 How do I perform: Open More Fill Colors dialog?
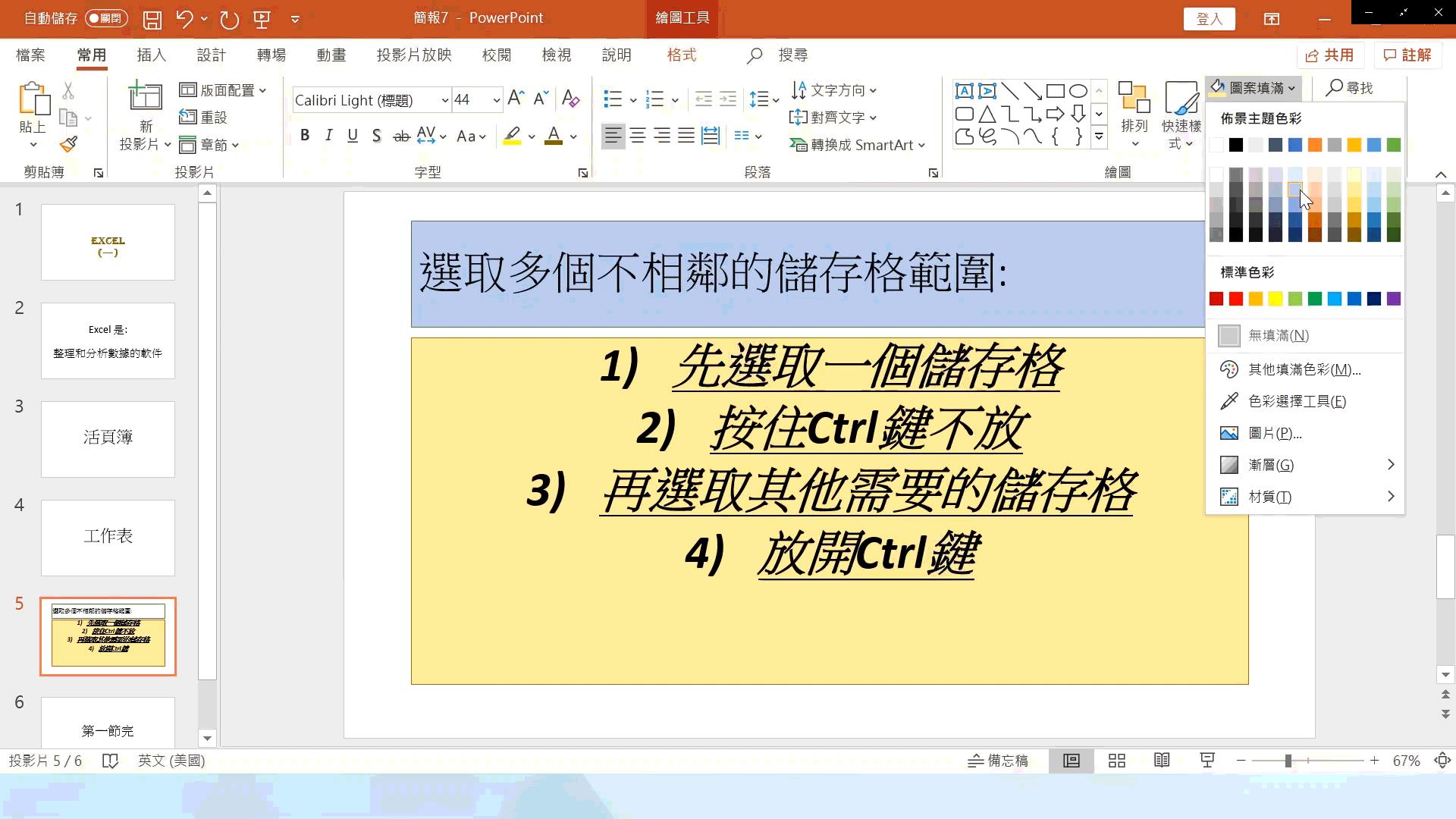[x=1305, y=369]
